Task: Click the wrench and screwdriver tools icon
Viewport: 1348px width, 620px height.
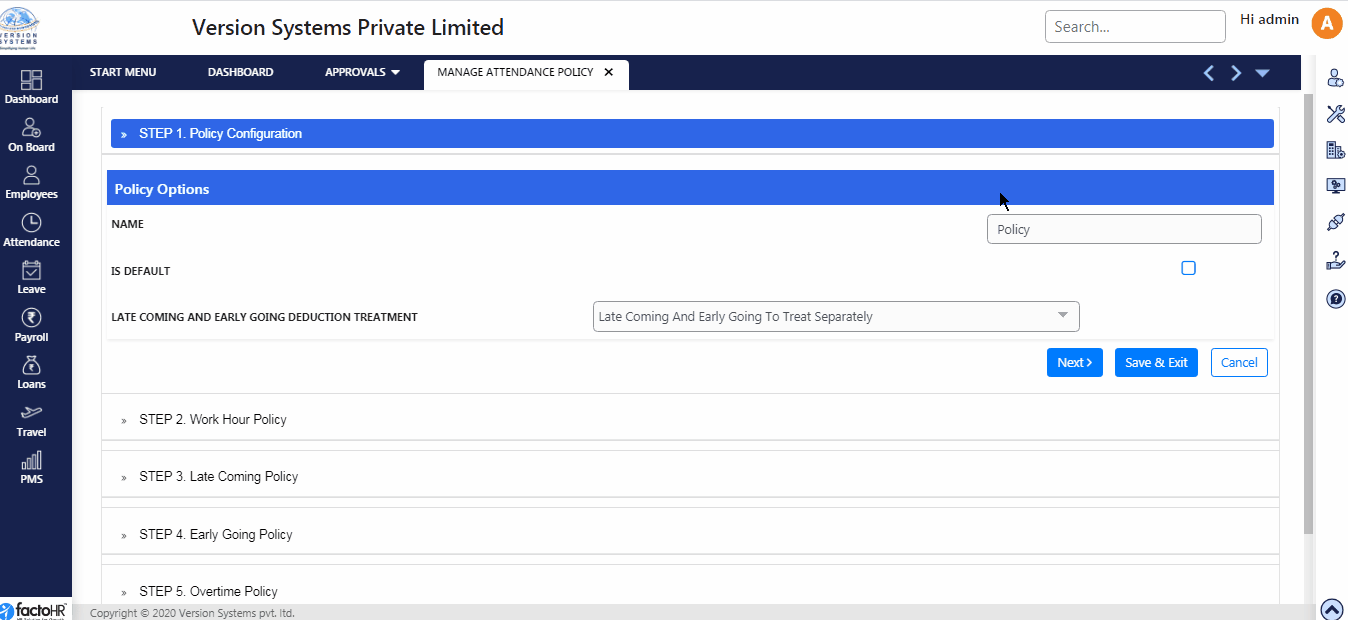Action: click(x=1335, y=114)
